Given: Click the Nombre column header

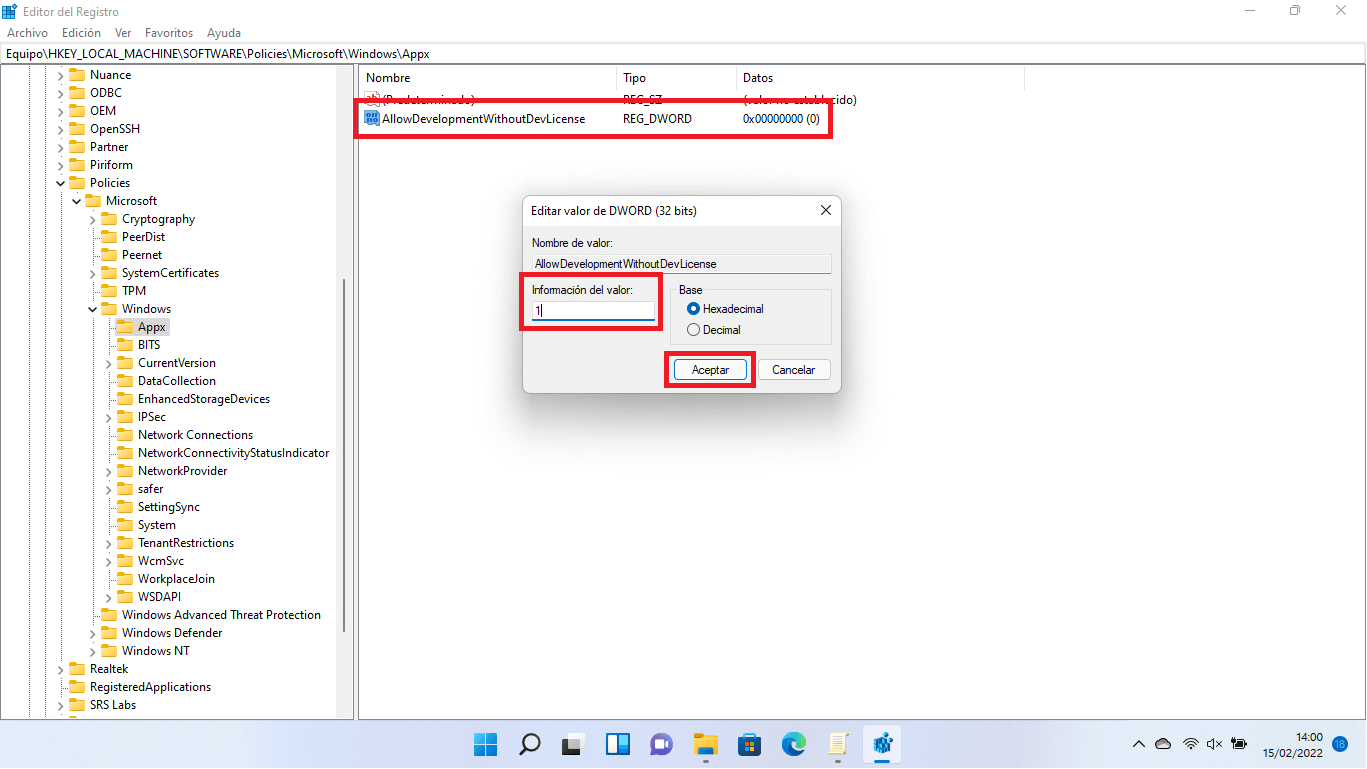Looking at the screenshot, I should [488, 78].
